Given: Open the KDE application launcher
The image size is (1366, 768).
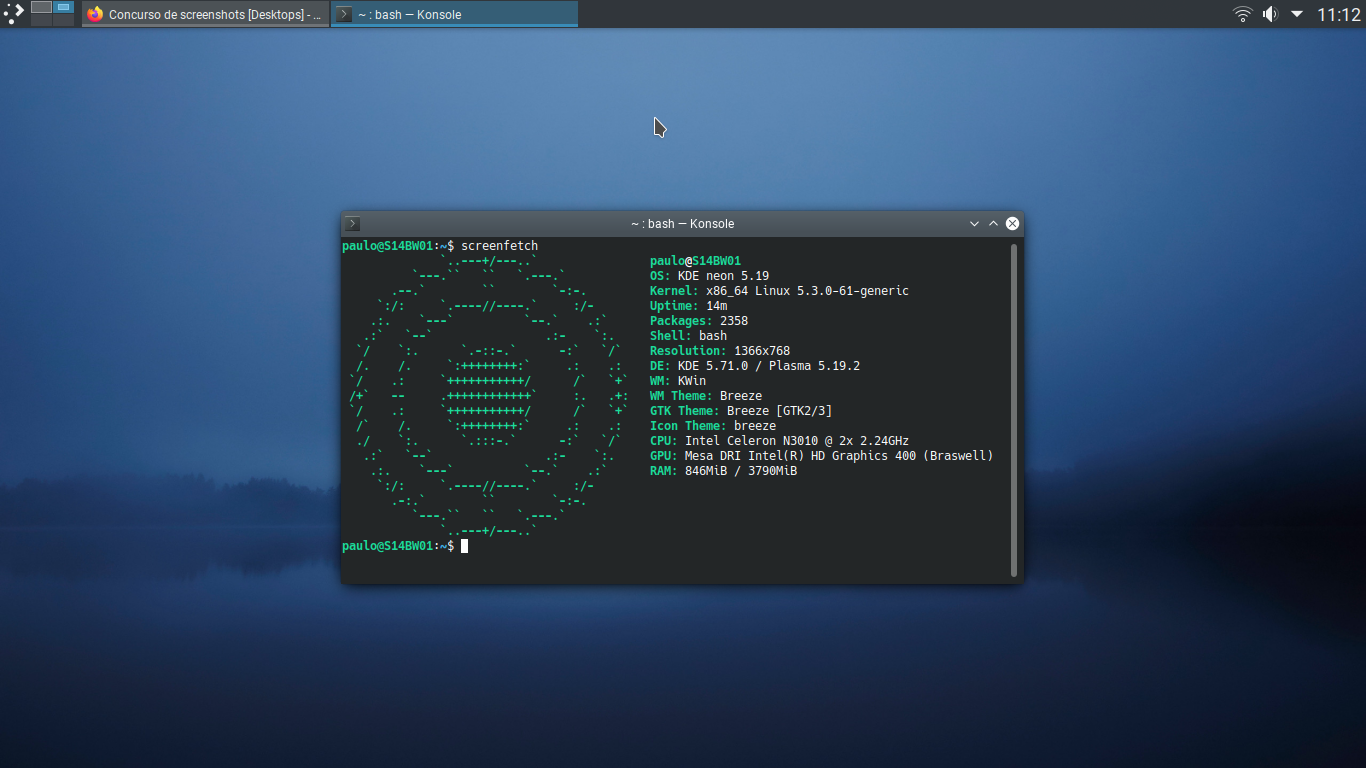Looking at the screenshot, I should (x=13, y=14).
